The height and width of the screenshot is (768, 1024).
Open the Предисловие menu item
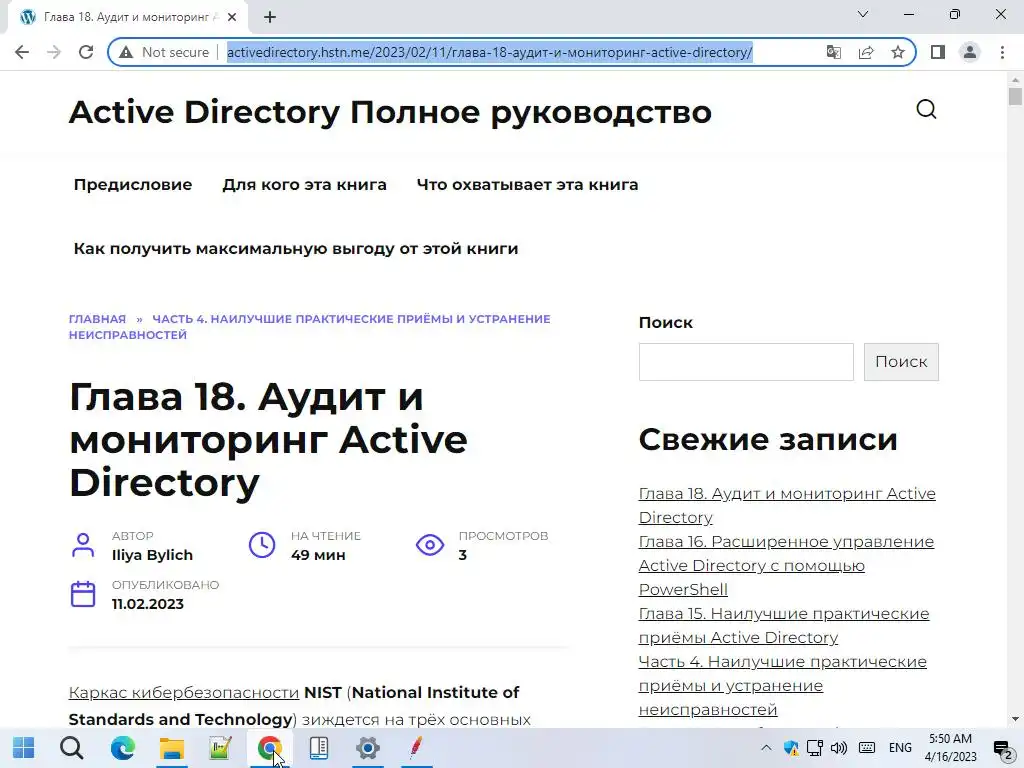tap(133, 185)
